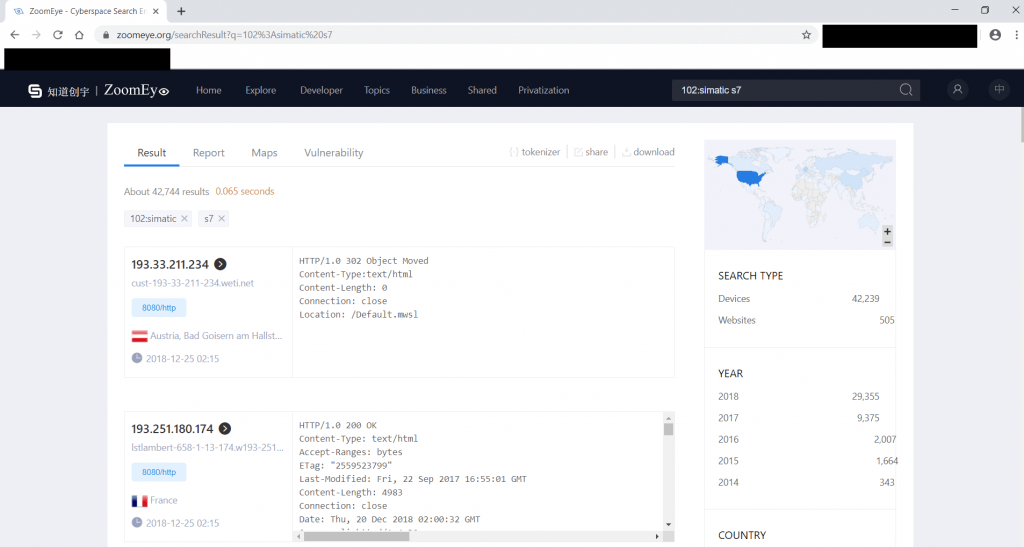The height and width of the screenshot is (547, 1024).
Task: Close the ZoomEye browser tab
Action: 155,11
